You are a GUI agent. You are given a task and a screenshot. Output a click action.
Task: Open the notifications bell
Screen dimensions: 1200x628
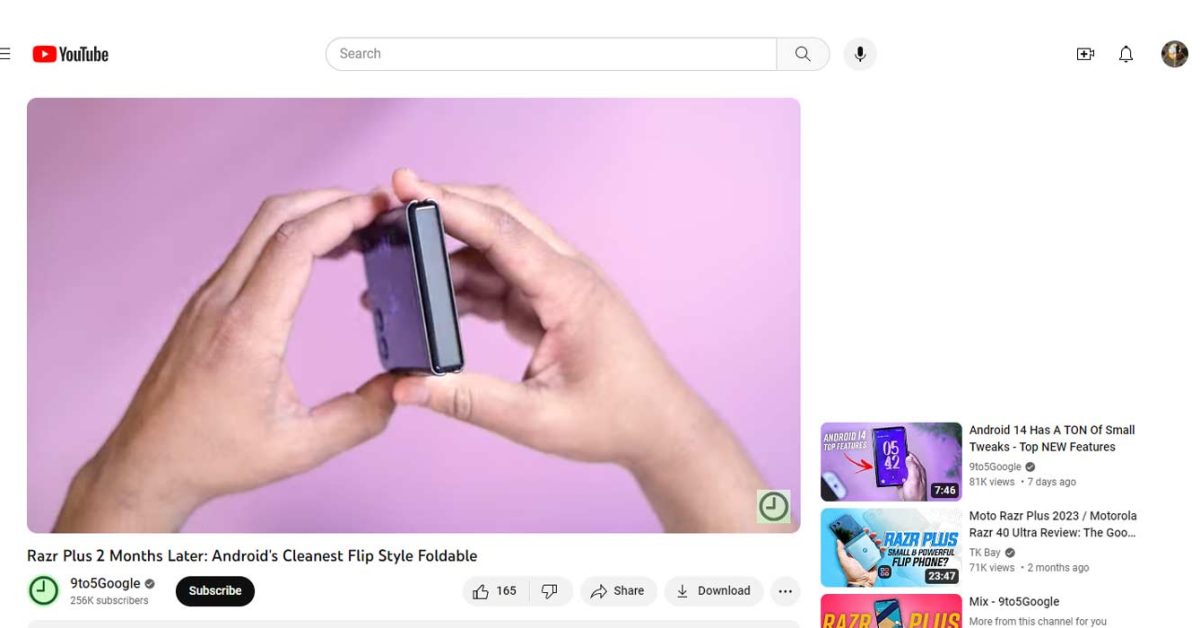click(x=1126, y=54)
